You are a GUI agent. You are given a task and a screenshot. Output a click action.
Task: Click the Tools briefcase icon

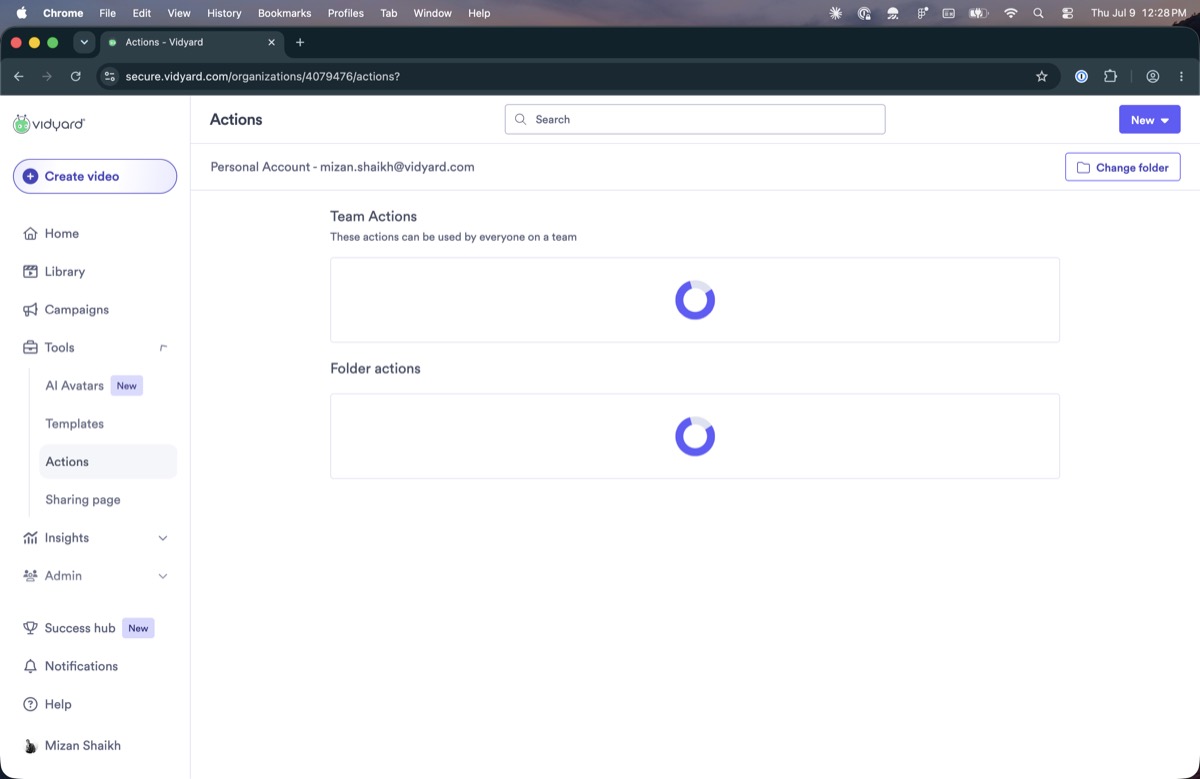30,347
